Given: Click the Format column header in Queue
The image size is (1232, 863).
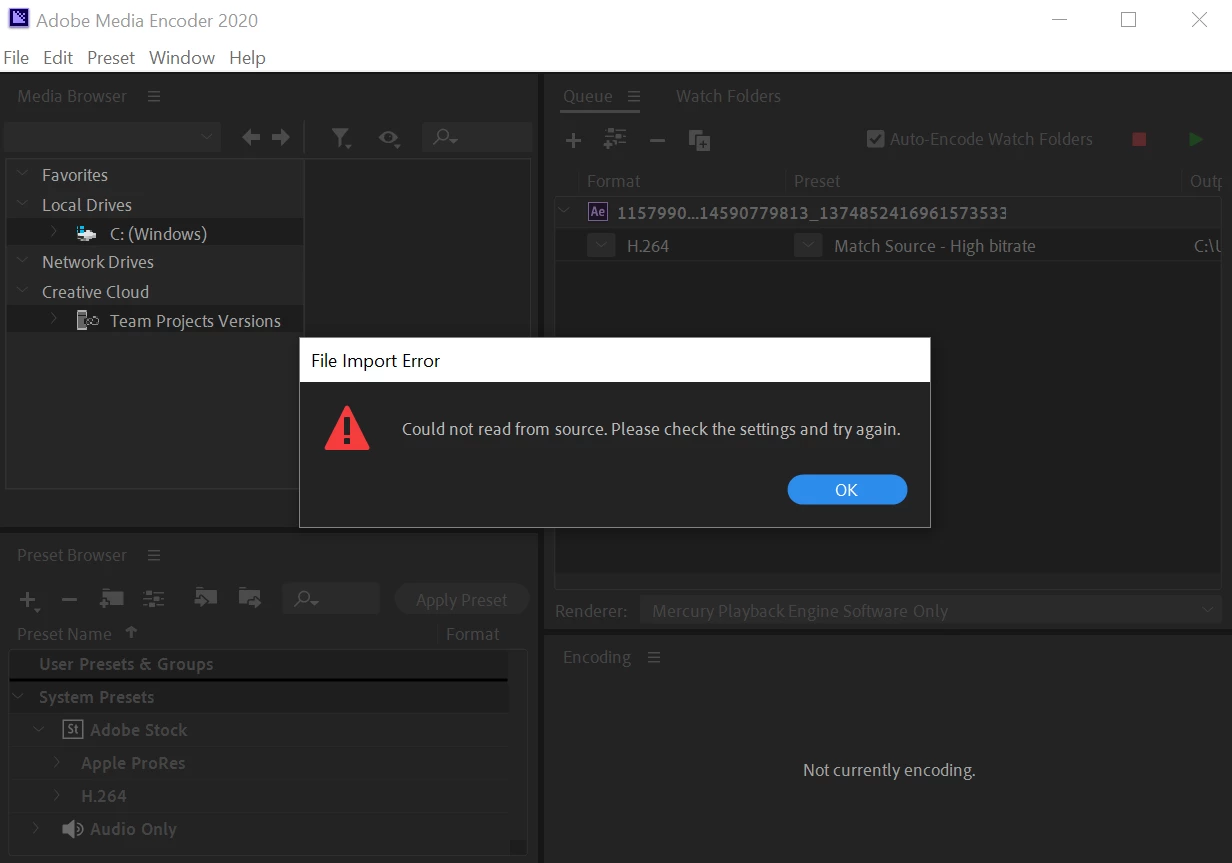Looking at the screenshot, I should (613, 181).
